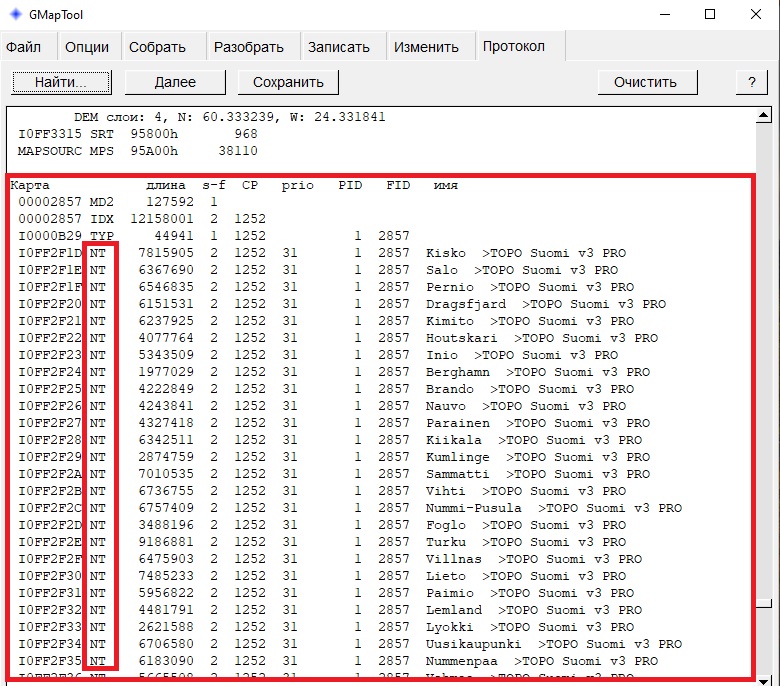The height and width of the screenshot is (686, 780).
Task: Open help with the ? button
Action: point(750,82)
